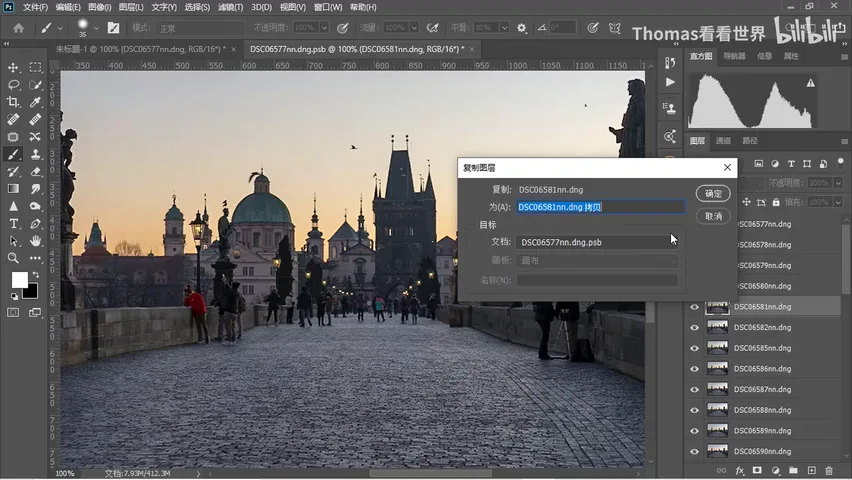Expand the opacity percentage dropdown

324,28
